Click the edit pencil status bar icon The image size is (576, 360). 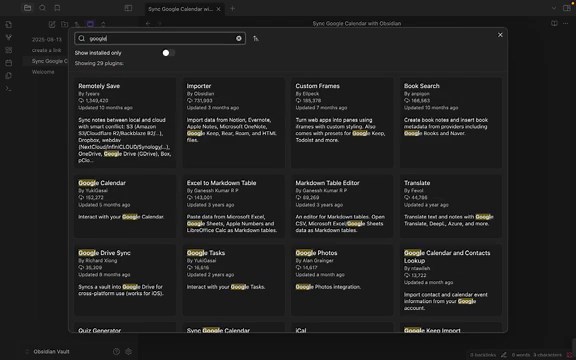pyautogui.click(x=504, y=355)
